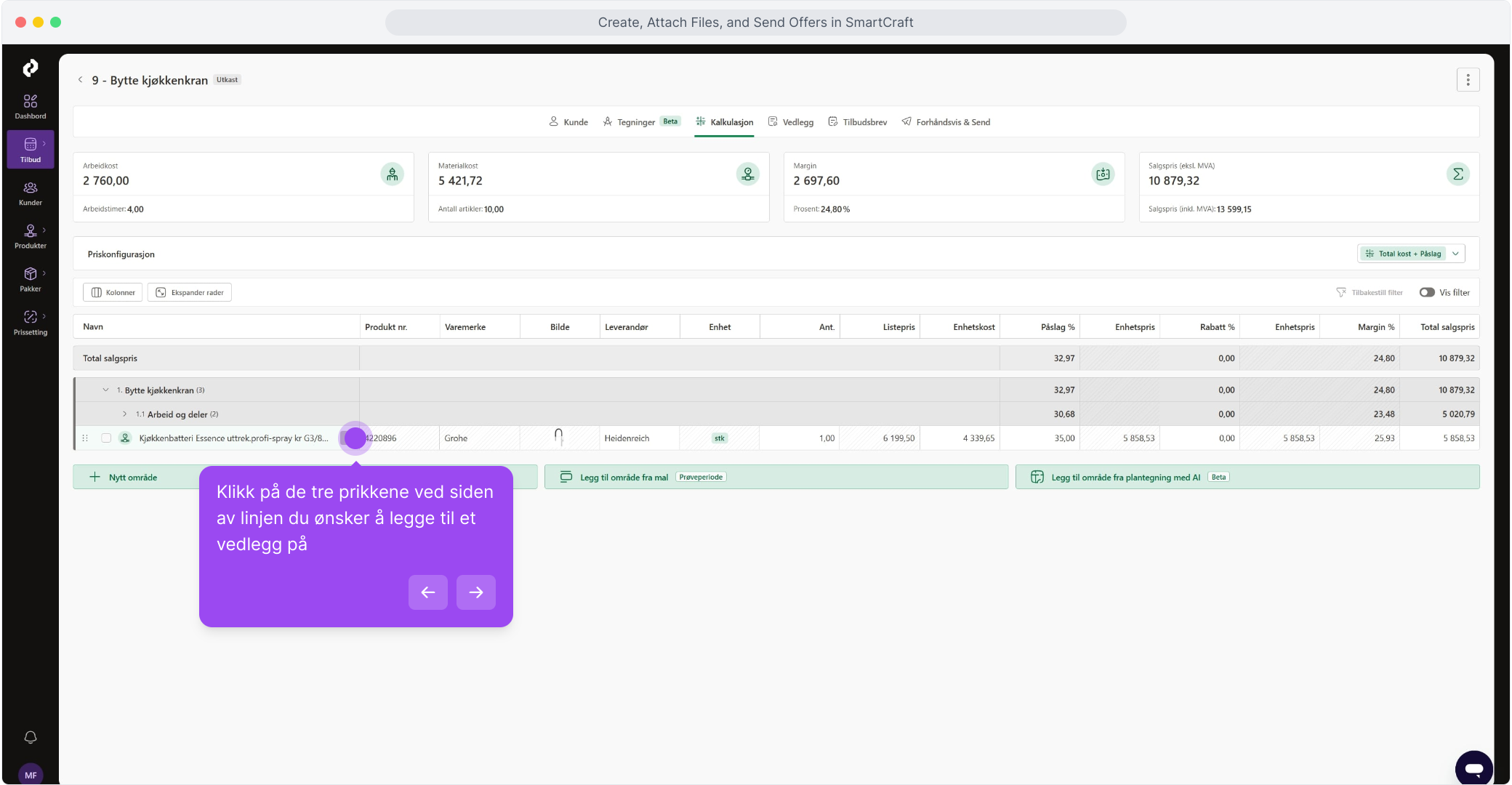Click the Påslag % column header
Screen dimensions: 1512x785
[x=1039, y=327]
